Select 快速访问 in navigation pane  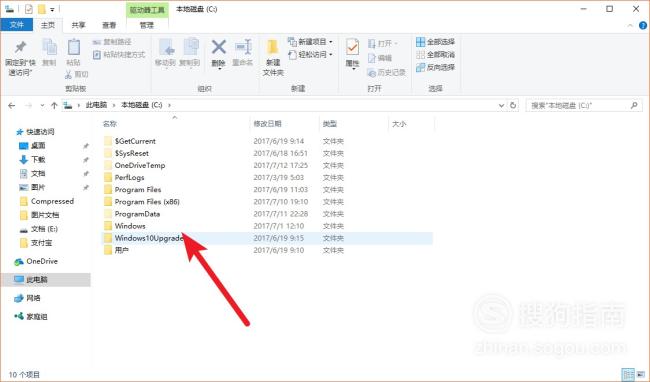point(40,132)
